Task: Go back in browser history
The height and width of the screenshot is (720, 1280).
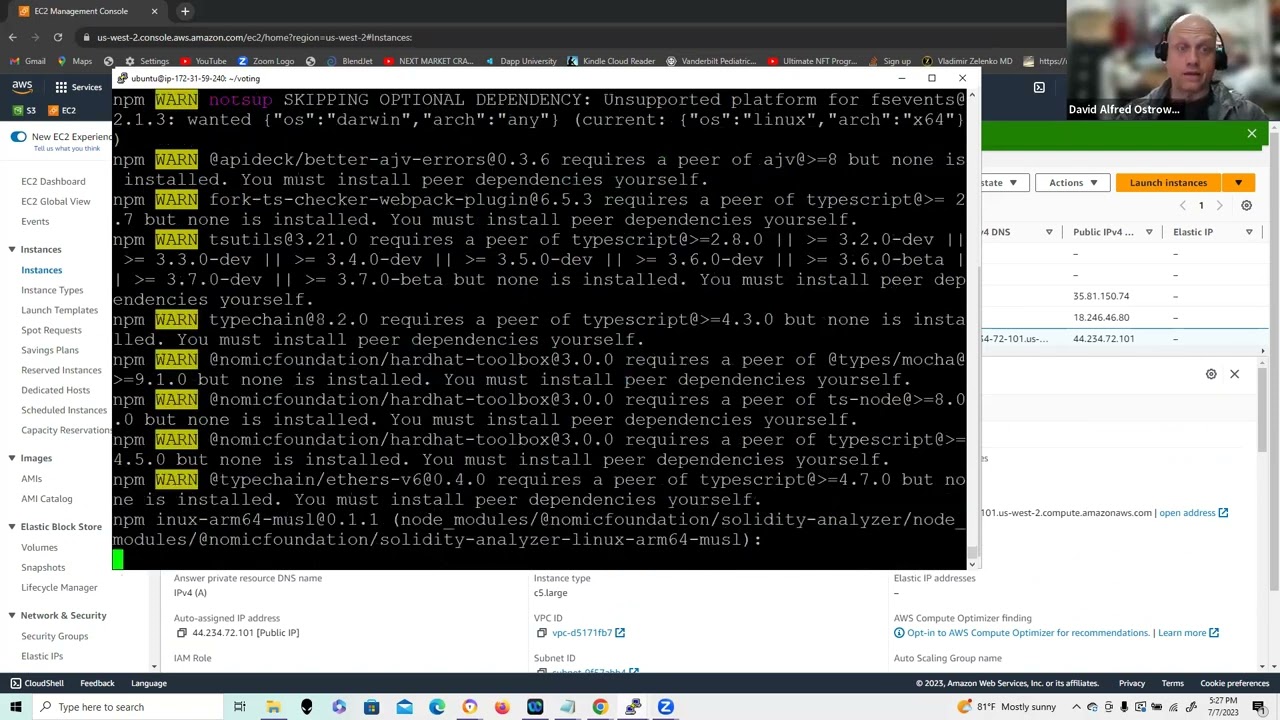Action: (12, 37)
